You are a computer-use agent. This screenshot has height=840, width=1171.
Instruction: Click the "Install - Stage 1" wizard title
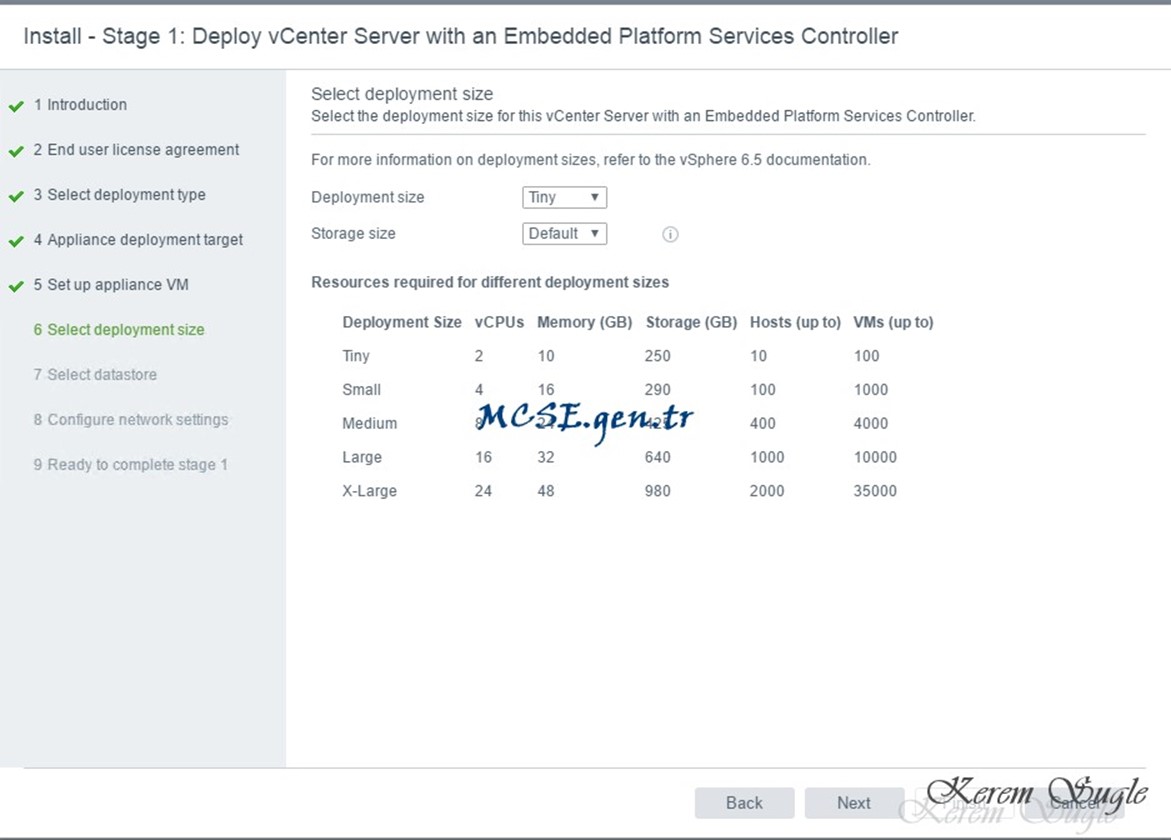tap(460, 36)
